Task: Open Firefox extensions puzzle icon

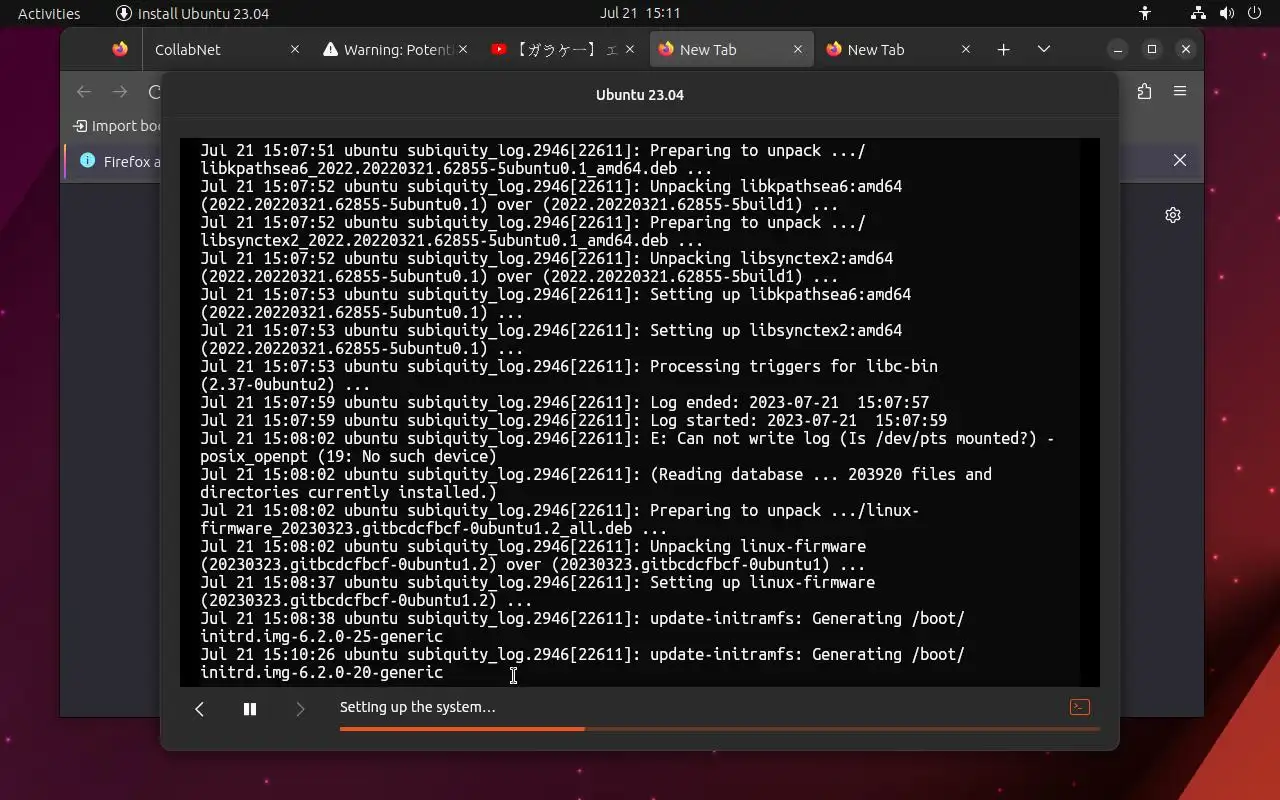Action: 1145,91
